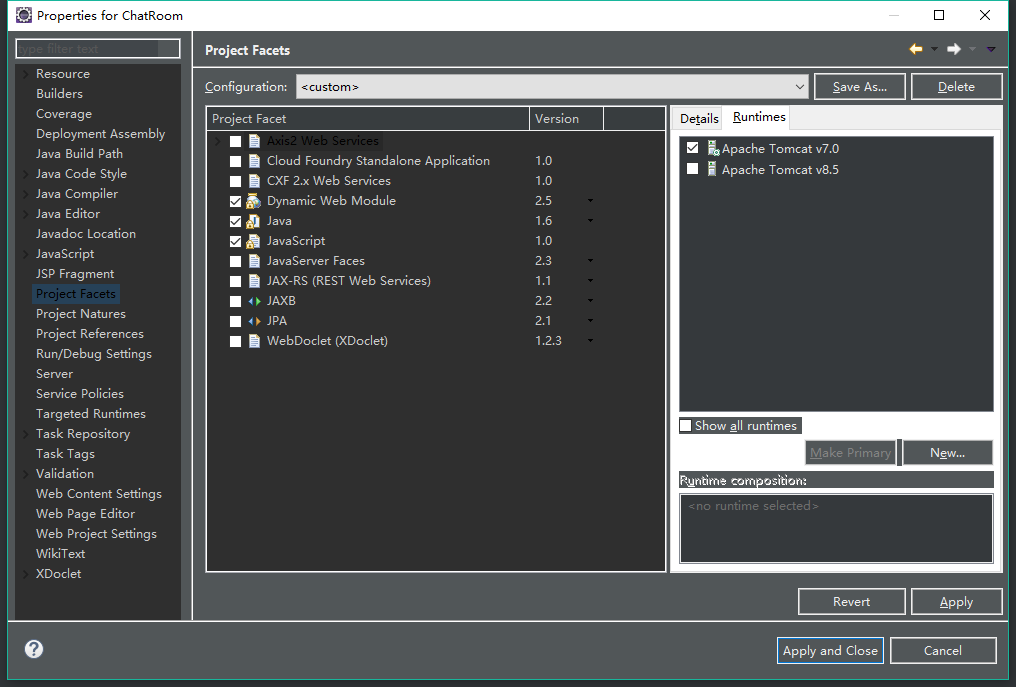Click the Apache Tomcat v7.0 server icon

point(713,148)
